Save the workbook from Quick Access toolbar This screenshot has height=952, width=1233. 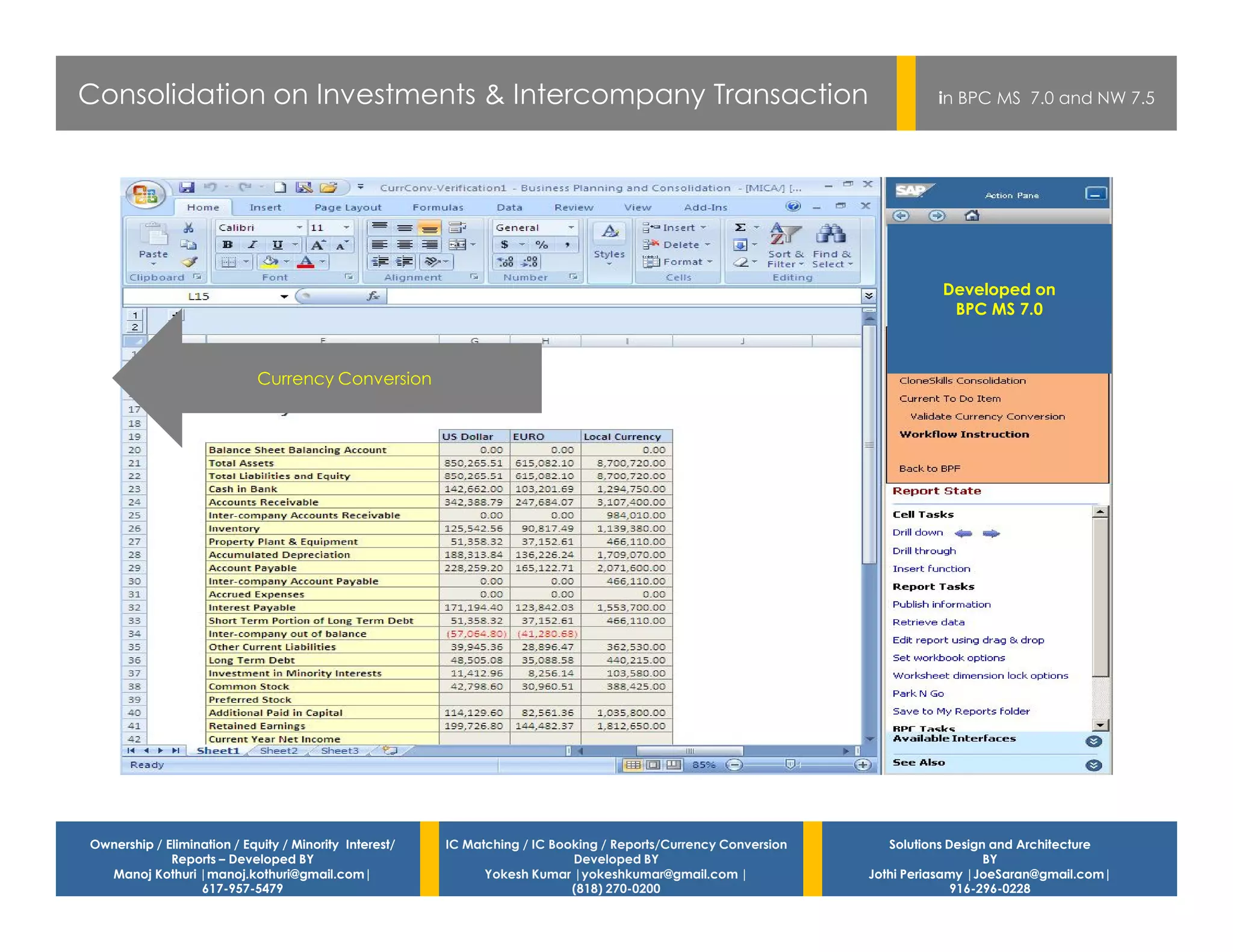click(187, 187)
